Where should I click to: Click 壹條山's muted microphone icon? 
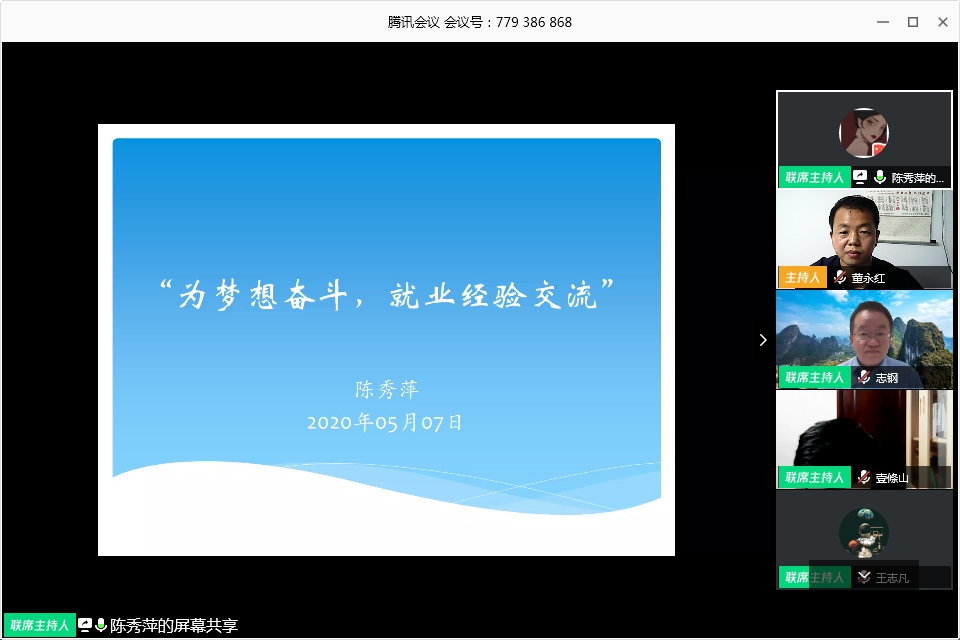863,477
